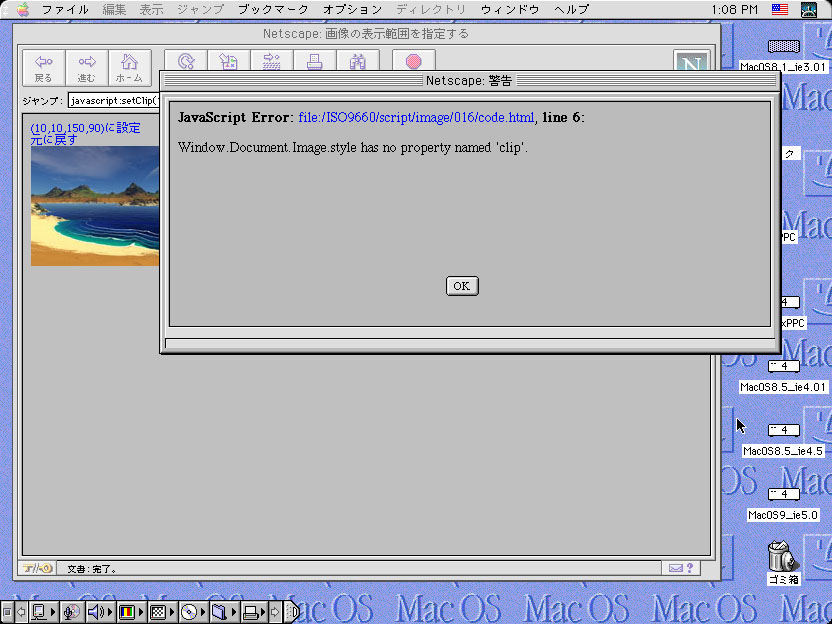Click the 'has no property named clip' message
This screenshot has height=624, width=832.
353,148
